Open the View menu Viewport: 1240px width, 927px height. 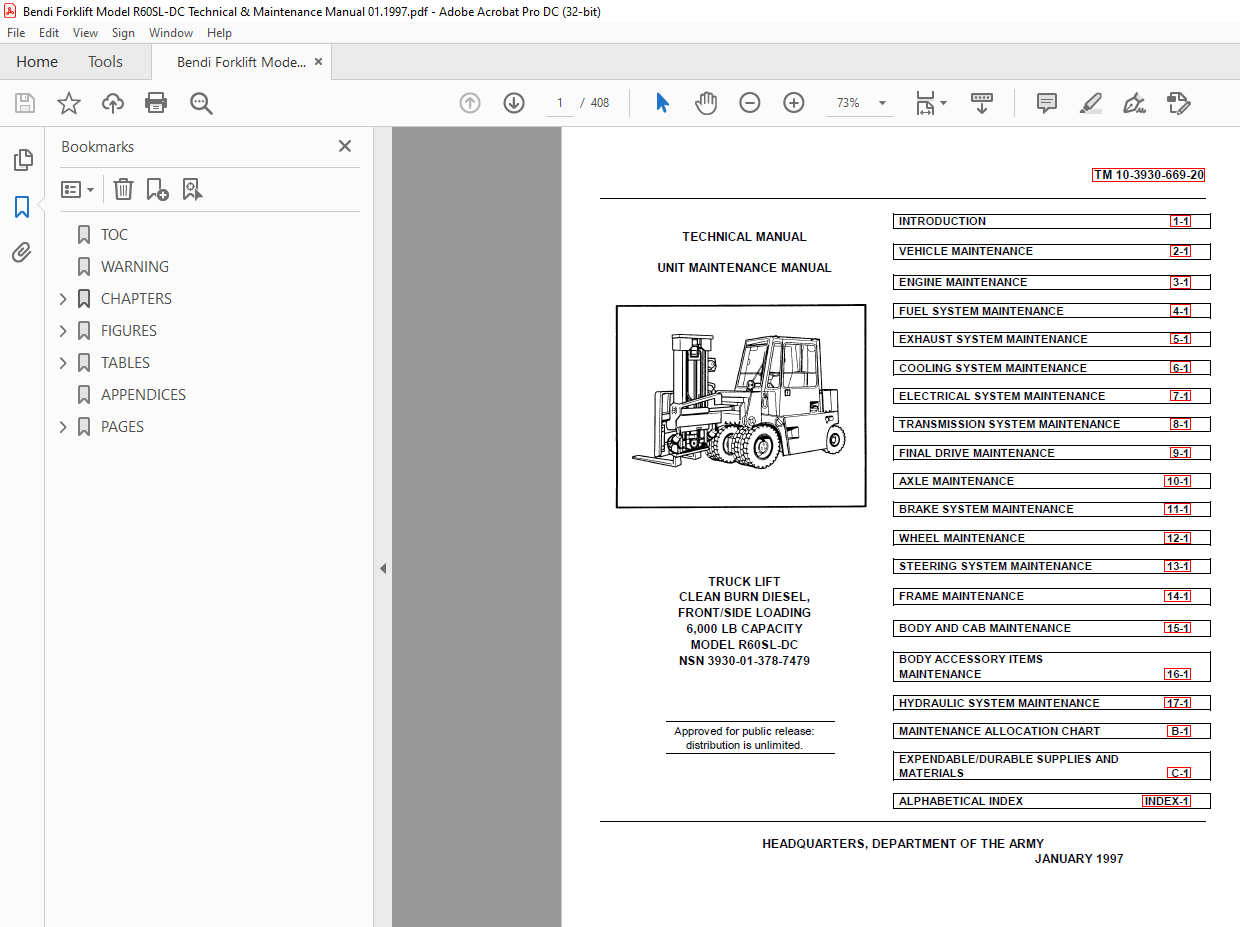(x=86, y=33)
